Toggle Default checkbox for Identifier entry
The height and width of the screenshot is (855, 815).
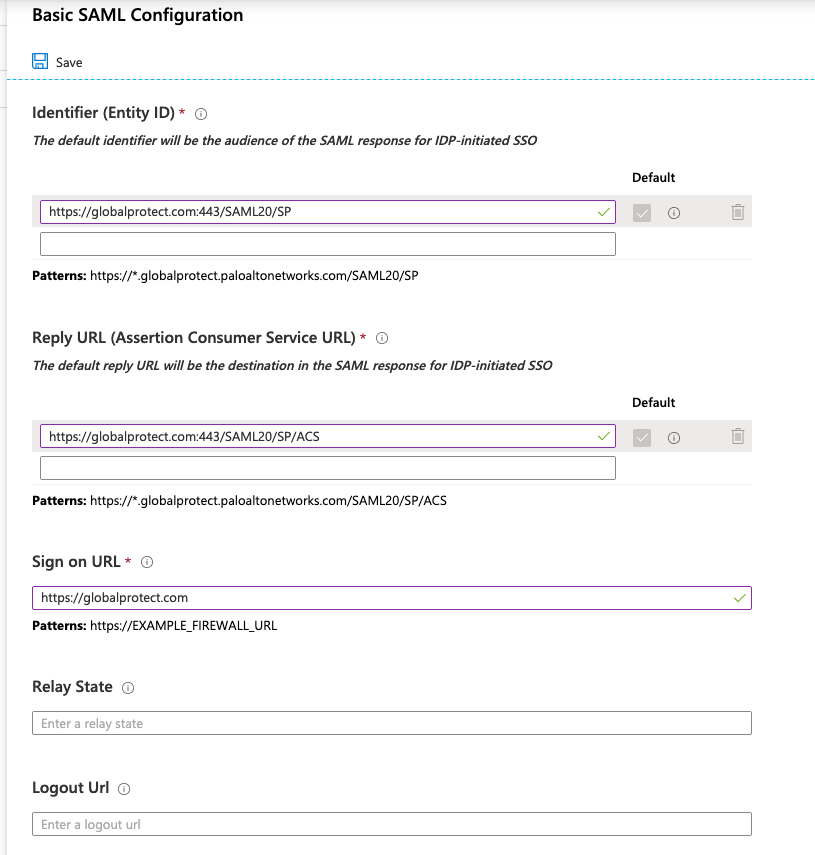643,212
